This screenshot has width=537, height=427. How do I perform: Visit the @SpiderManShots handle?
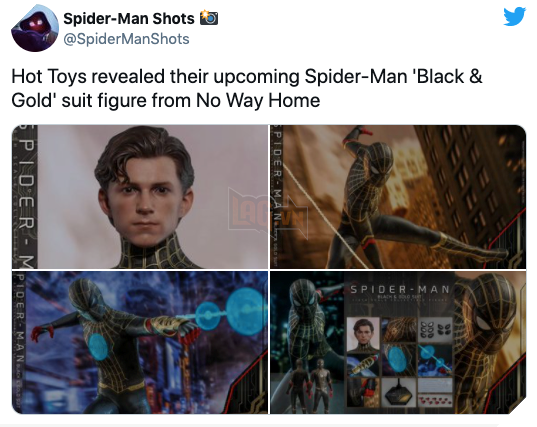(126, 39)
